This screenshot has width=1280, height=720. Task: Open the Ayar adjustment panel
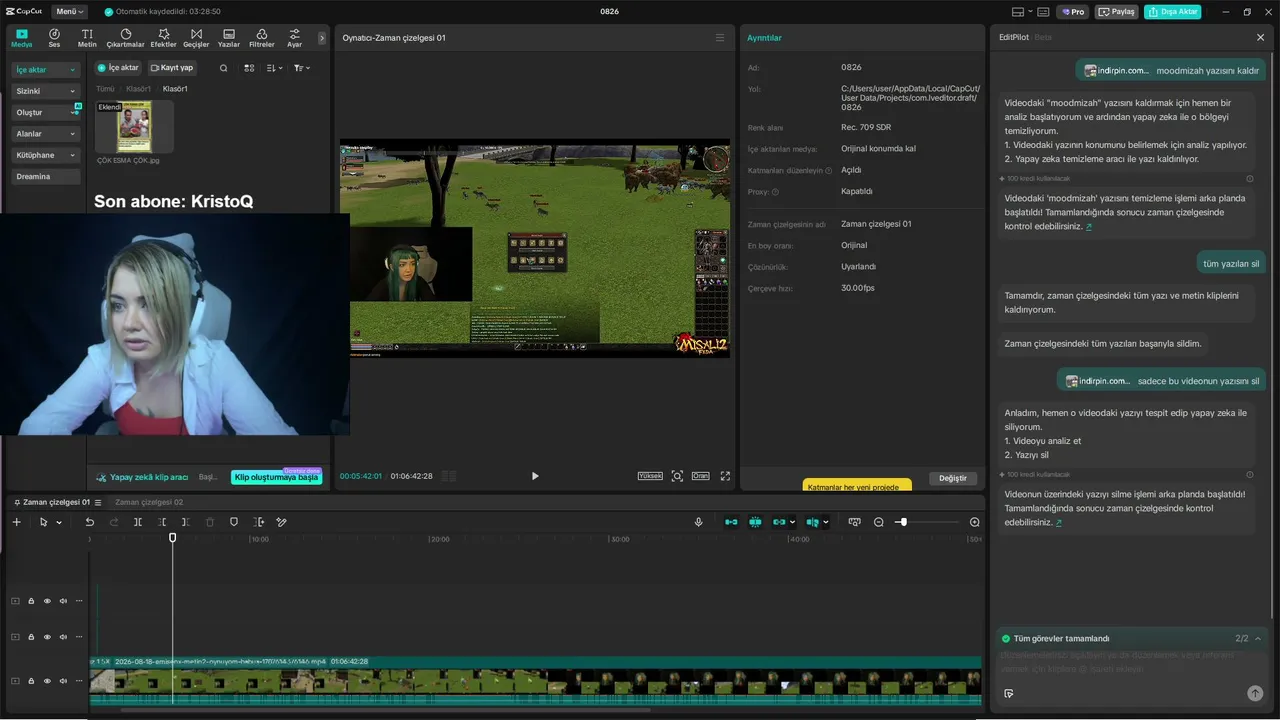(294, 38)
